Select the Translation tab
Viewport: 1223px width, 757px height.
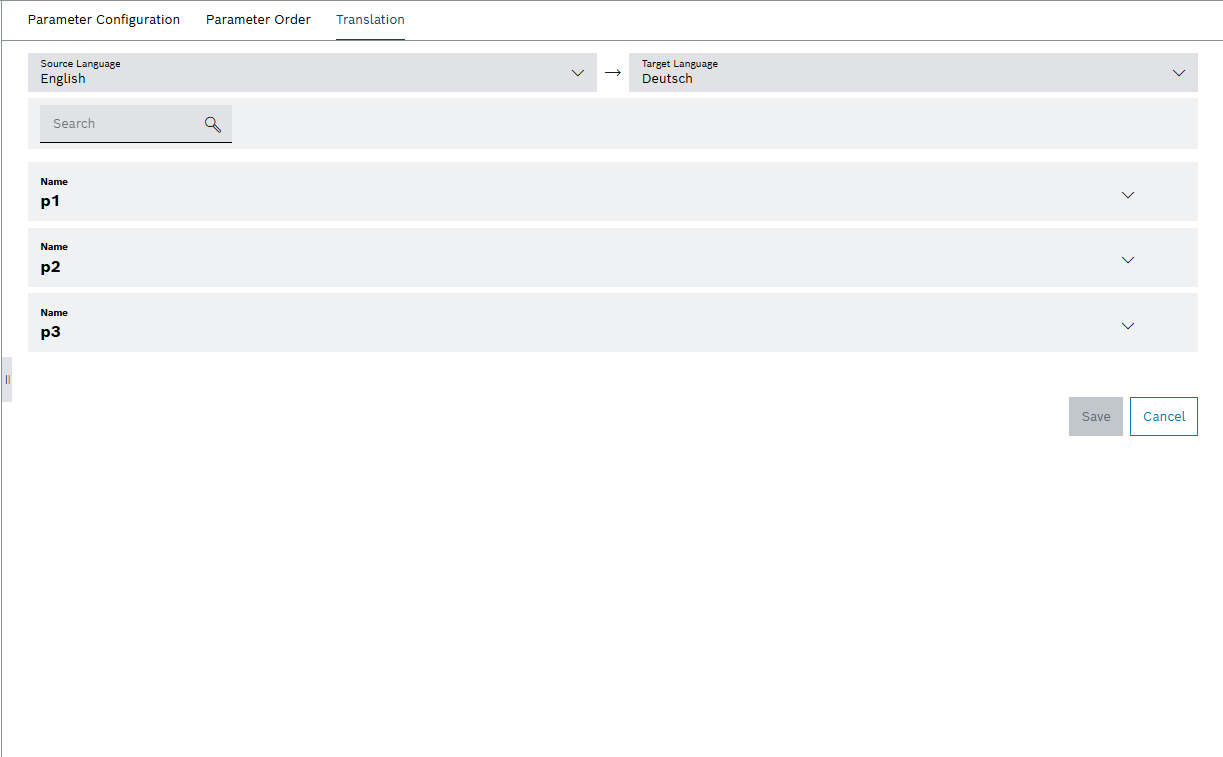370,19
